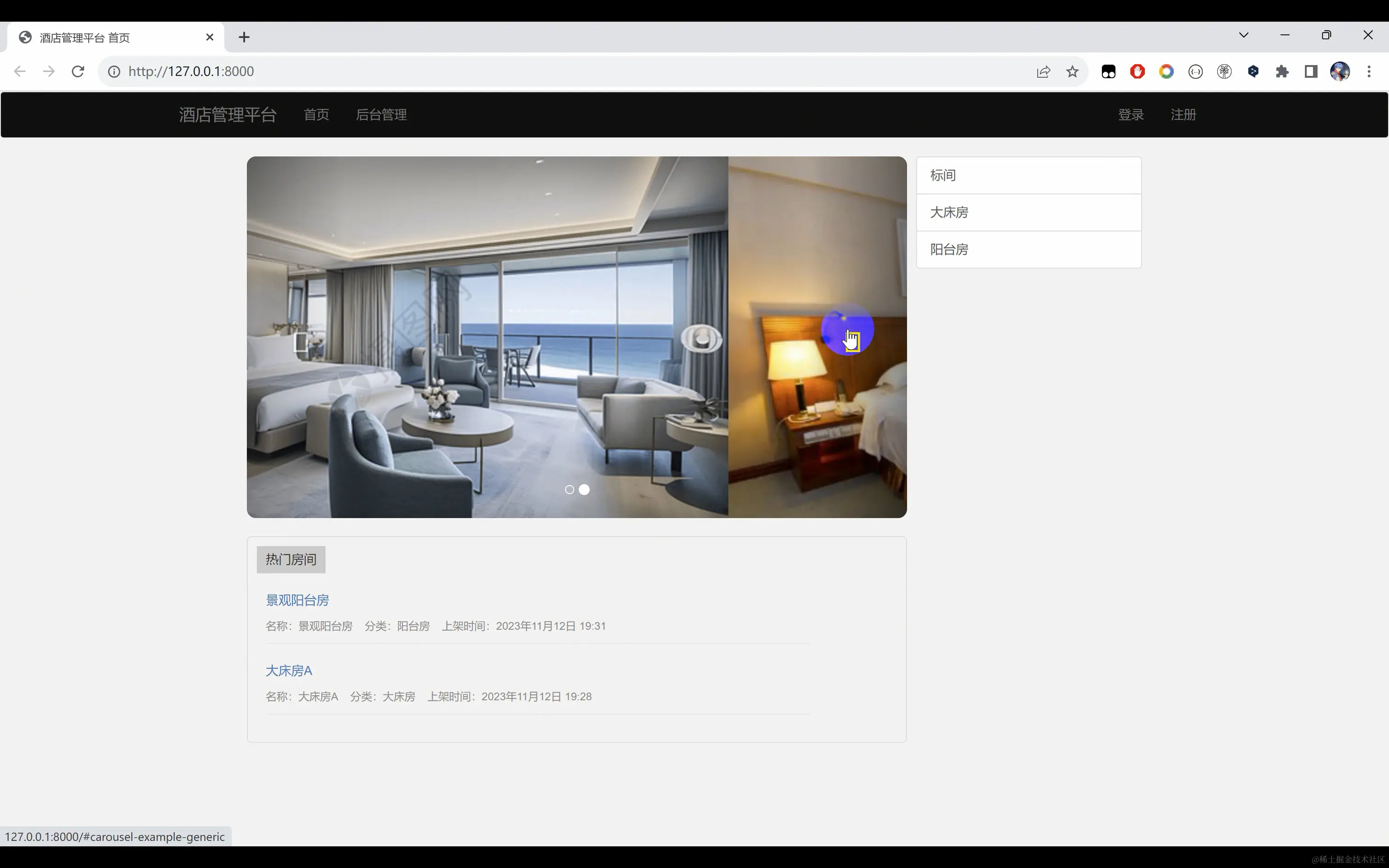Open the puzzle-piece Extensions menu icon
The image size is (1389, 868).
coord(1282,71)
